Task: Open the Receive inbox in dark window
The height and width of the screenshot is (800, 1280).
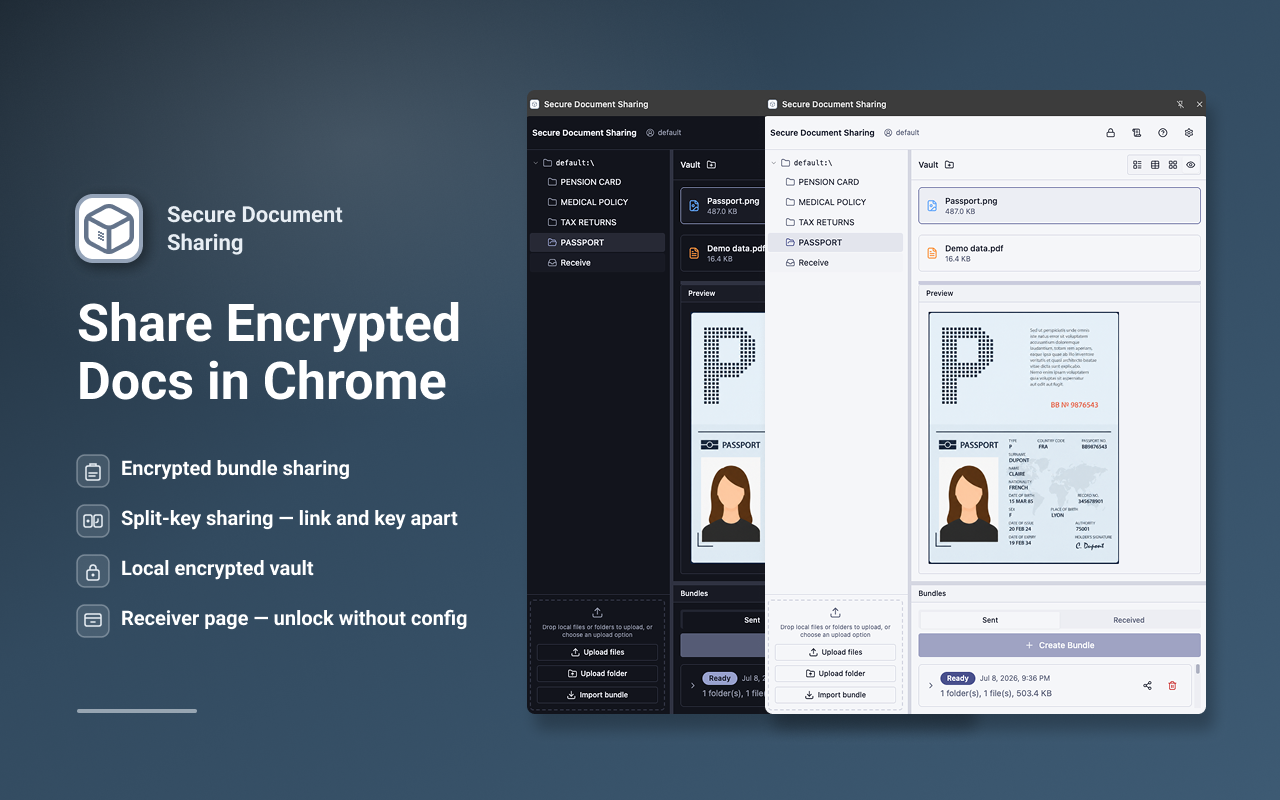Action: [597, 262]
